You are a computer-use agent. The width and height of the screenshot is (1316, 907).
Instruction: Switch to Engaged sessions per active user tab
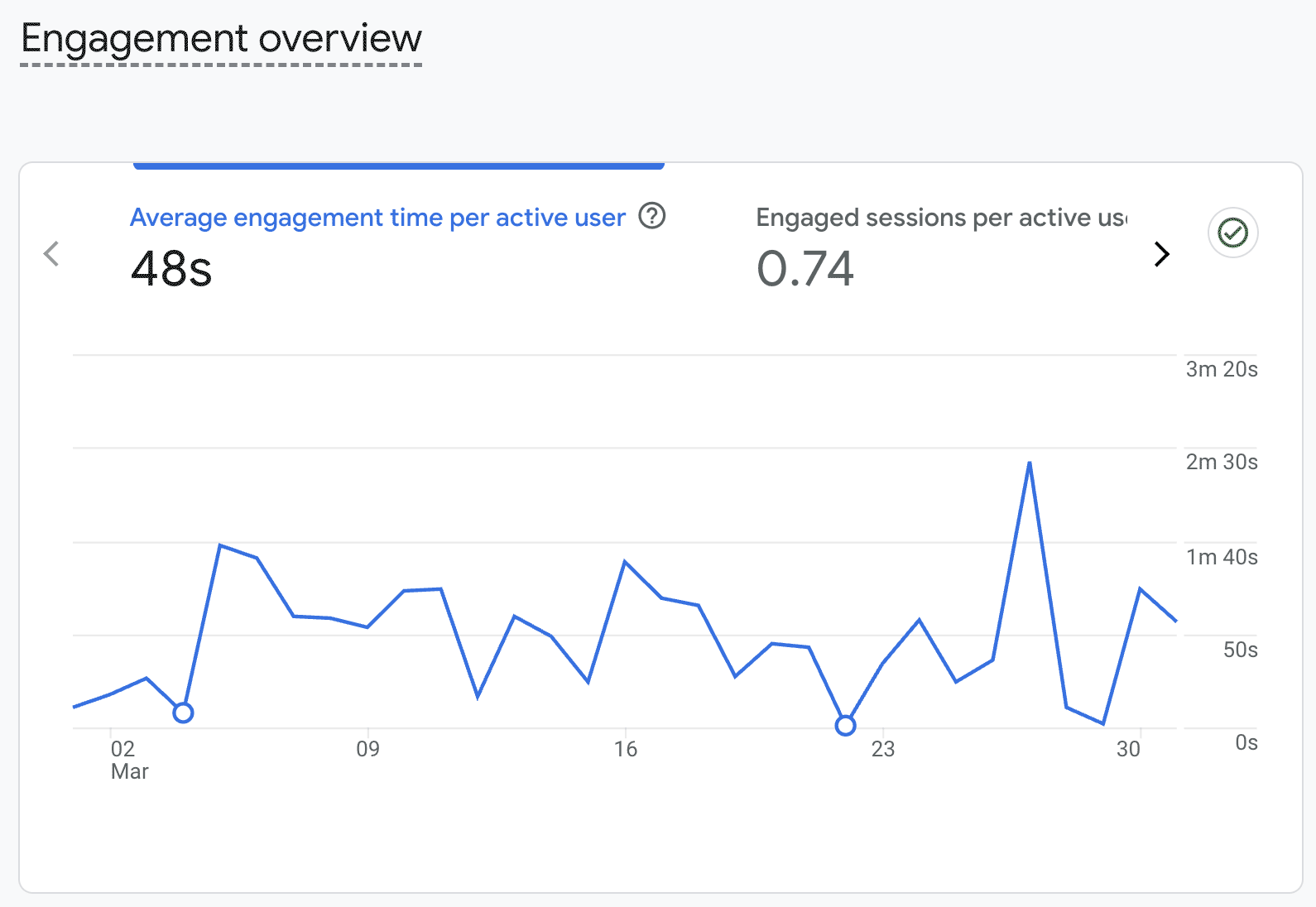(940, 218)
